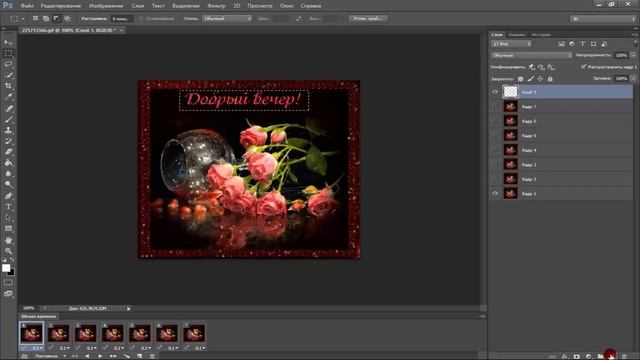The width and height of the screenshot is (640, 360).
Task: Open the Изображение menu
Action: [106, 6]
